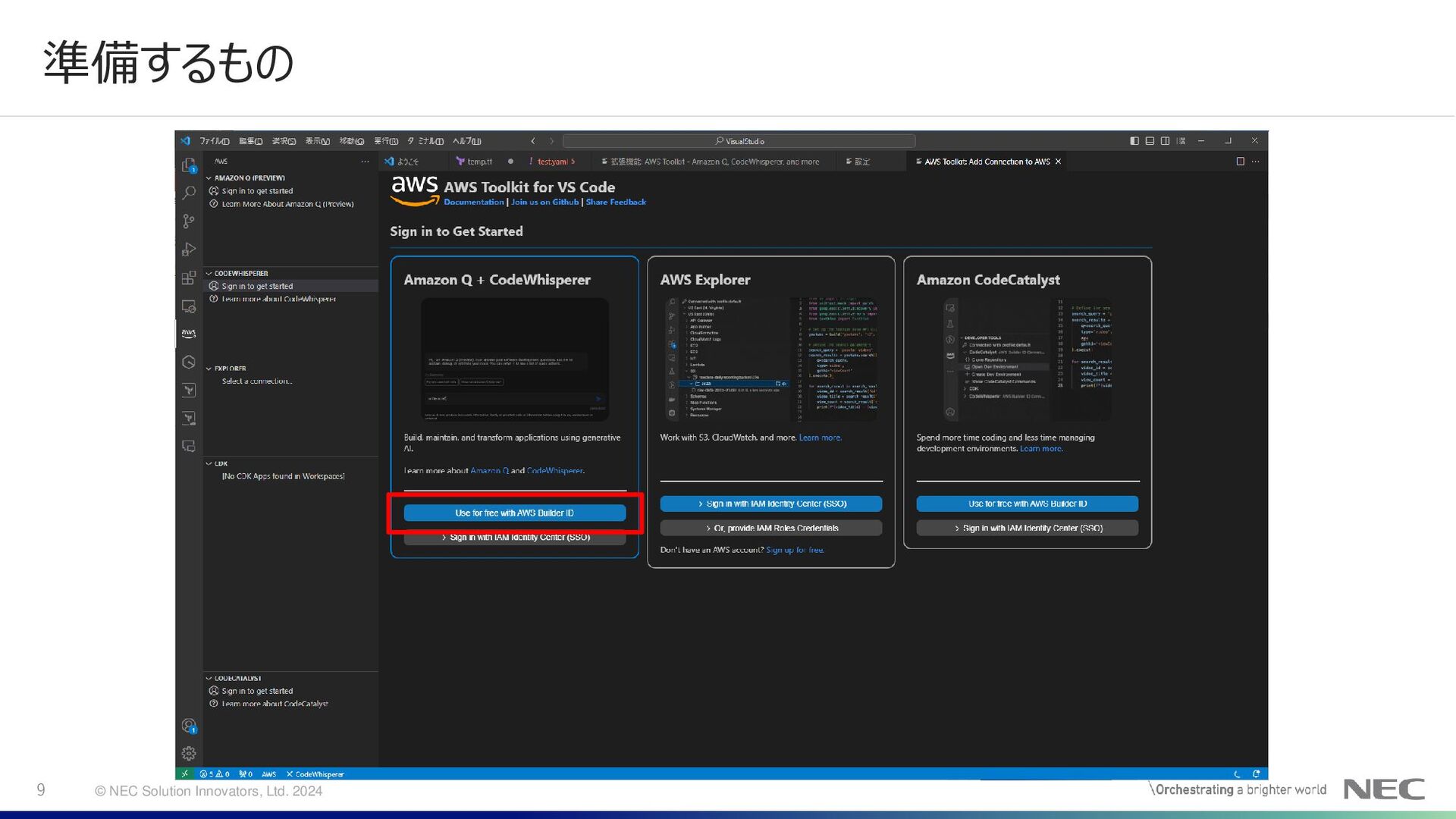
Task: Open the Source Control view
Action: coord(189,221)
